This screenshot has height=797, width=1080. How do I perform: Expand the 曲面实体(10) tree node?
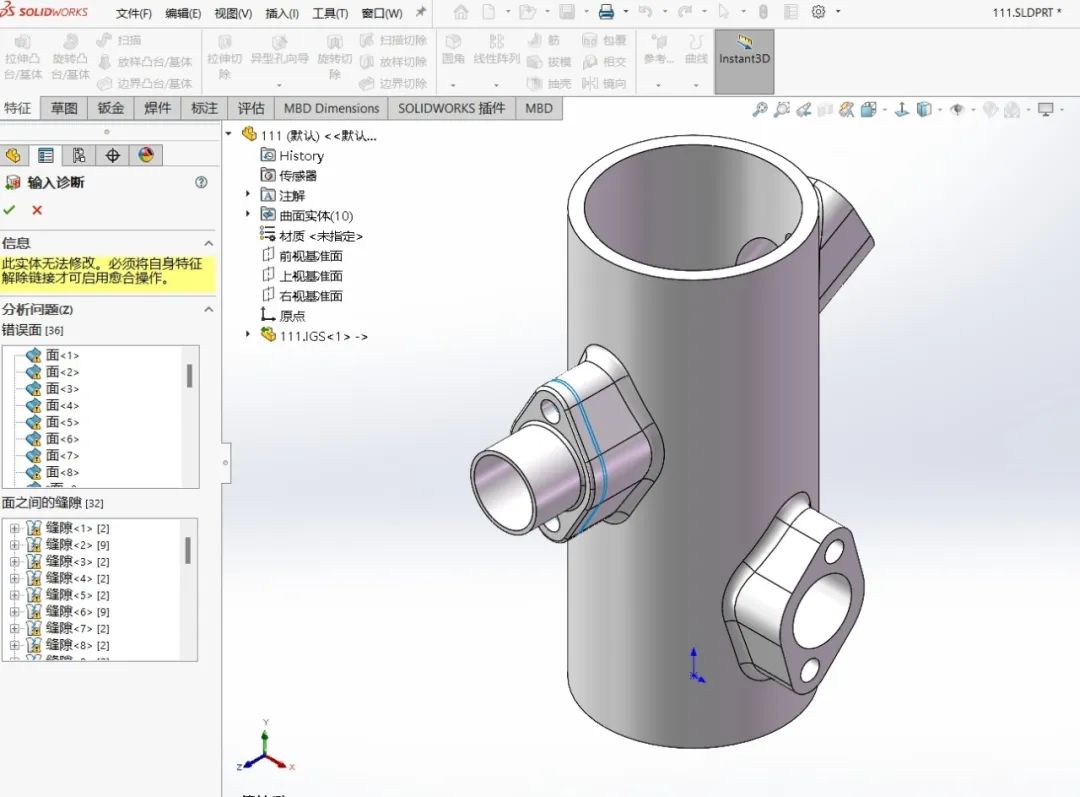pyautogui.click(x=248, y=214)
